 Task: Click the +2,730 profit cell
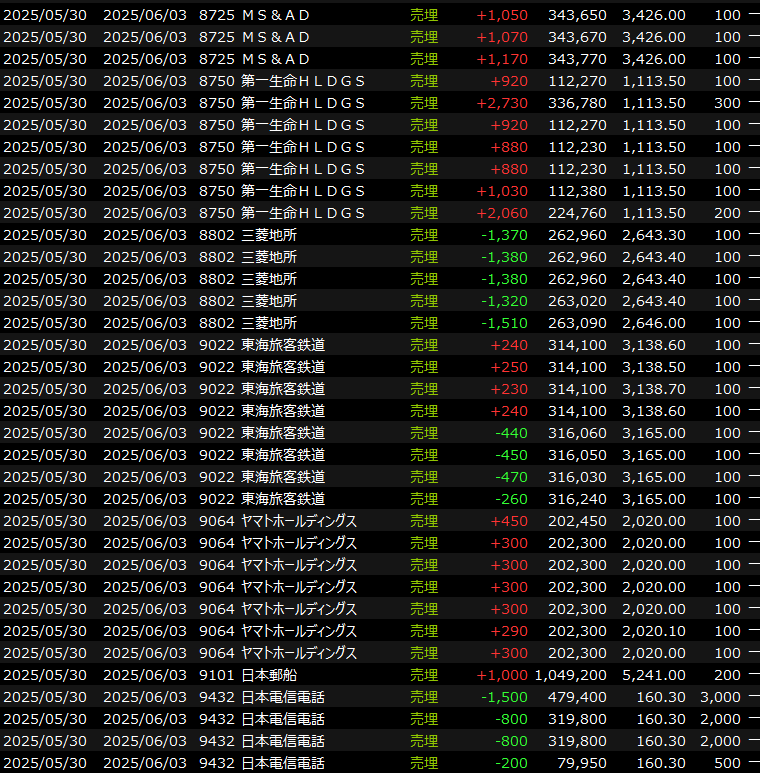click(501, 103)
